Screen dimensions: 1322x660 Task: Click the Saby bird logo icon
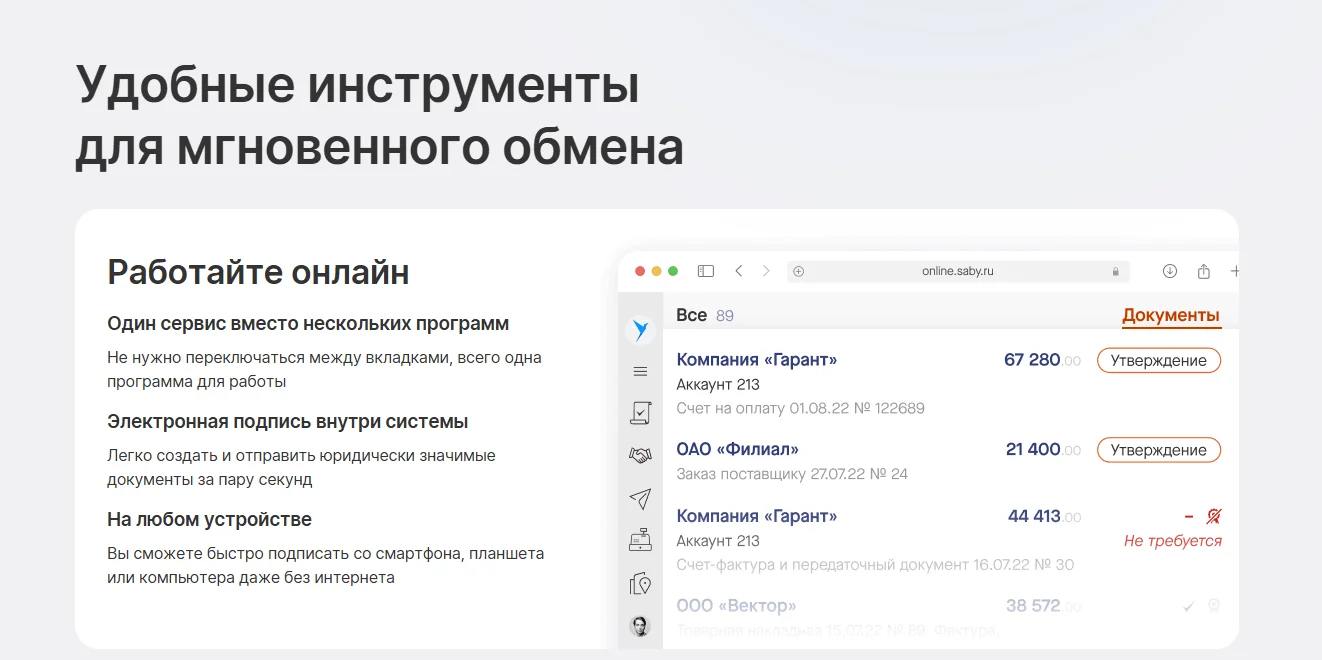(640, 330)
